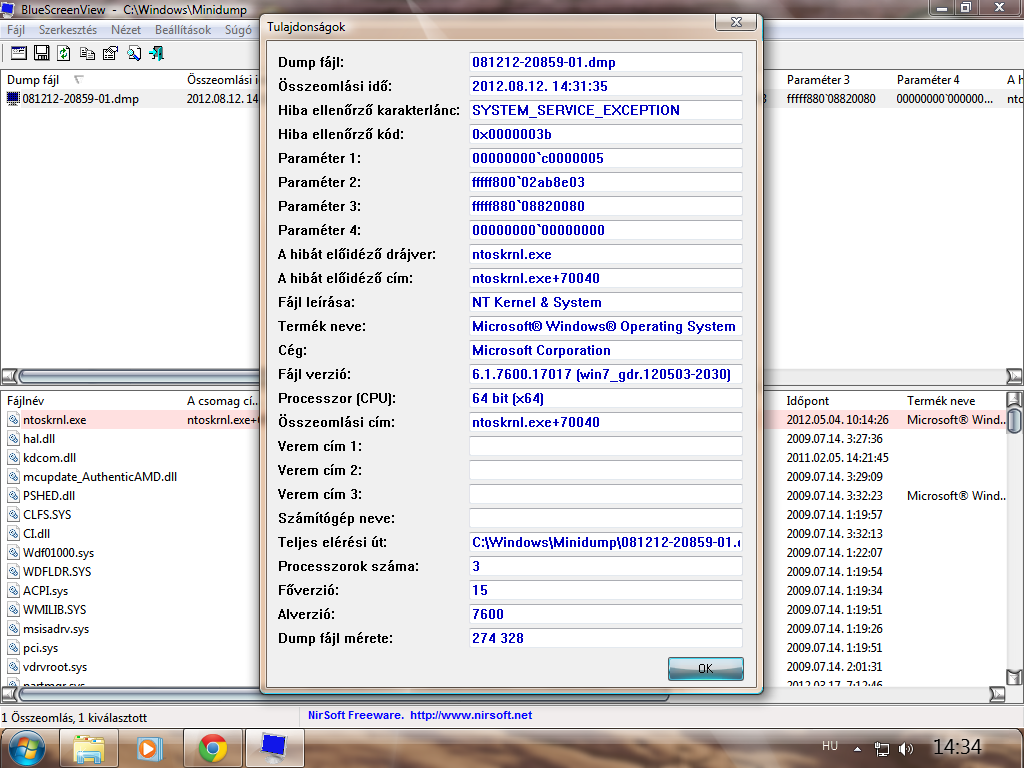
Task: Click the file icon beside CLFS.SYS
Action: 13,515
